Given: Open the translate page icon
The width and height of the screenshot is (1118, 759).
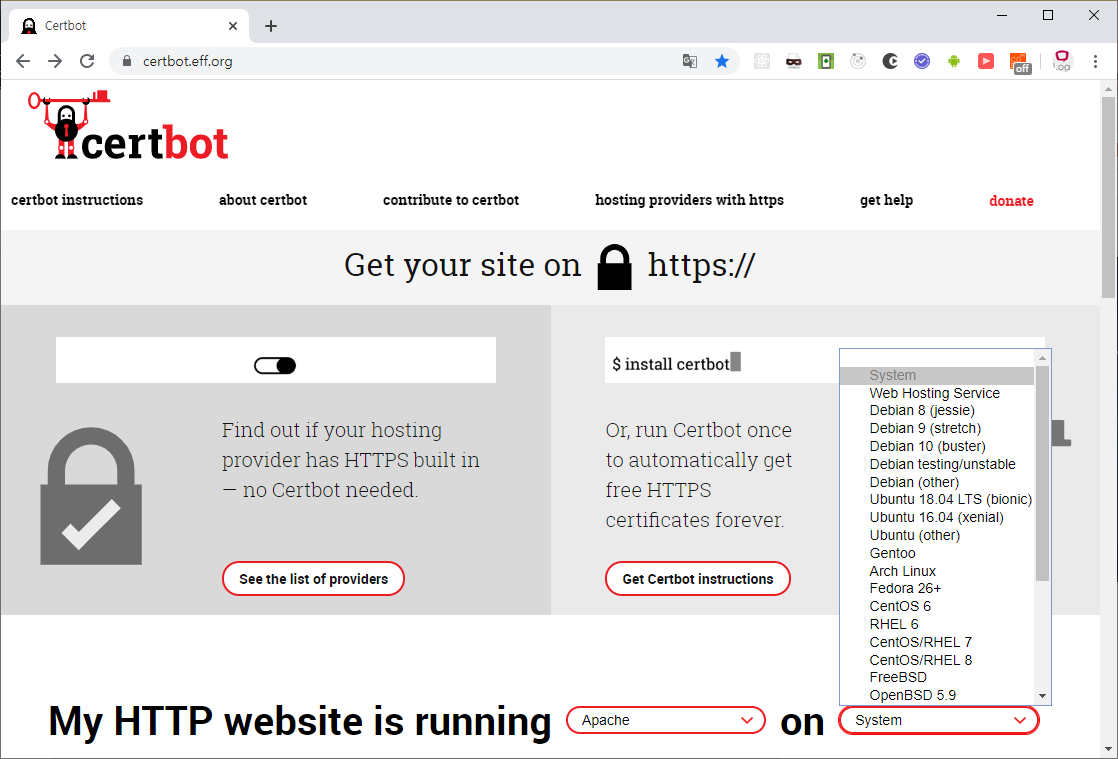Looking at the screenshot, I should coord(689,61).
